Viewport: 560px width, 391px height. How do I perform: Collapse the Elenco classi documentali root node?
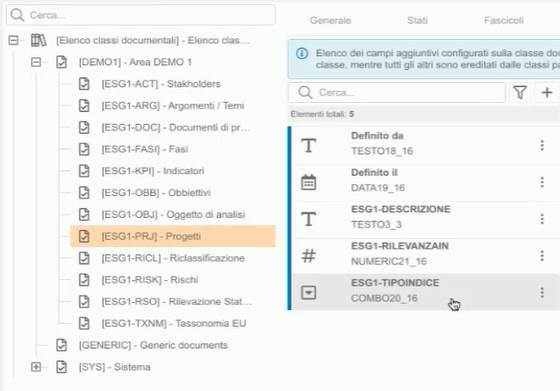pos(14,40)
